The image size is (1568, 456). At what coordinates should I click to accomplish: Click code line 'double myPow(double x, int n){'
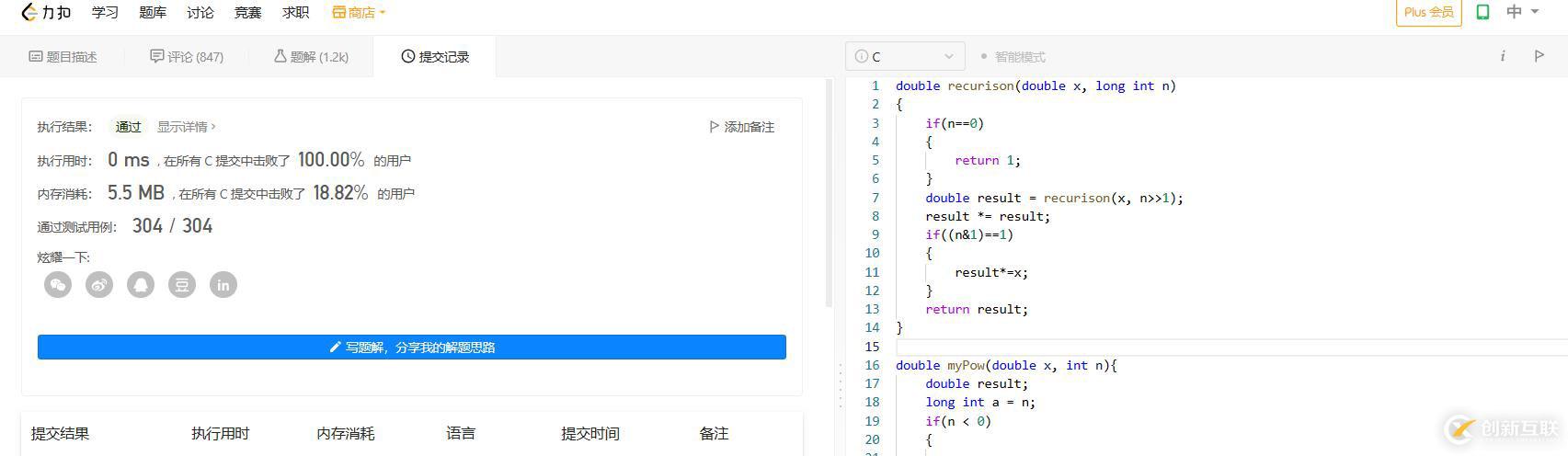pyautogui.click(x=1006, y=365)
